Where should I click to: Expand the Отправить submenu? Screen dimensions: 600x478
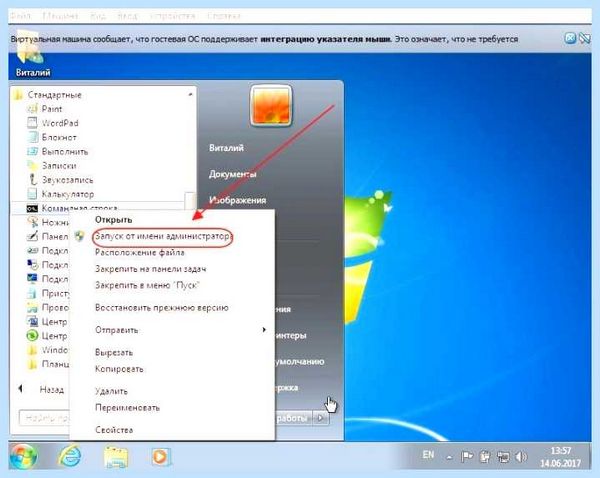pyautogui.click(x=172, y=330)
